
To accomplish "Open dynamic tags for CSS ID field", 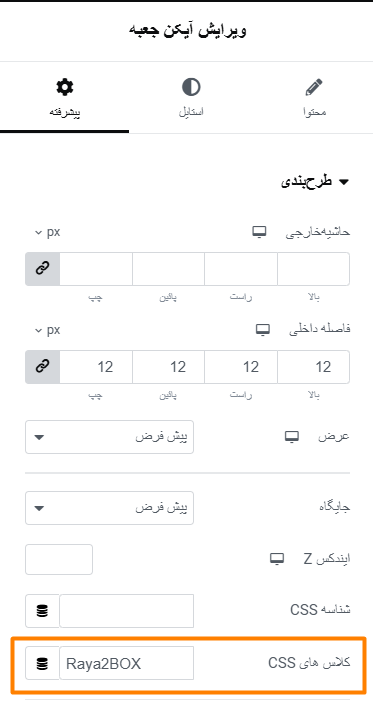I will coord(42,611).
